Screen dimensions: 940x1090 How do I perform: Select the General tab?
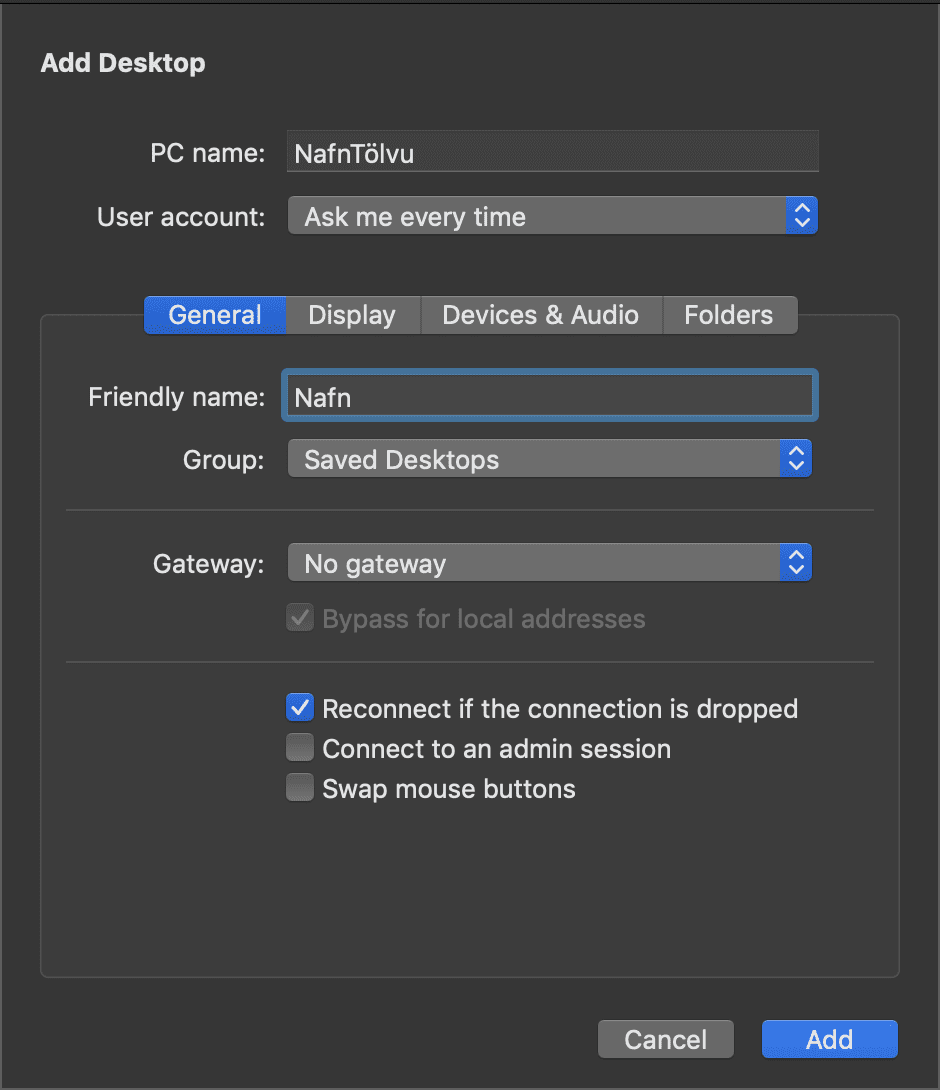point(215,315)
